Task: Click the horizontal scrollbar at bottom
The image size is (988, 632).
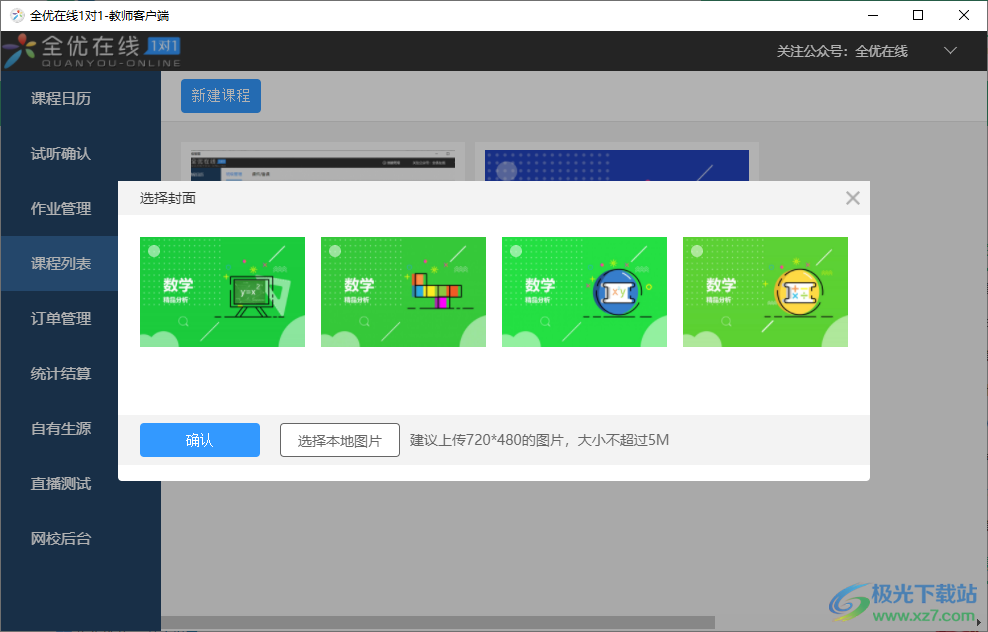Action: tap(438, 623)
